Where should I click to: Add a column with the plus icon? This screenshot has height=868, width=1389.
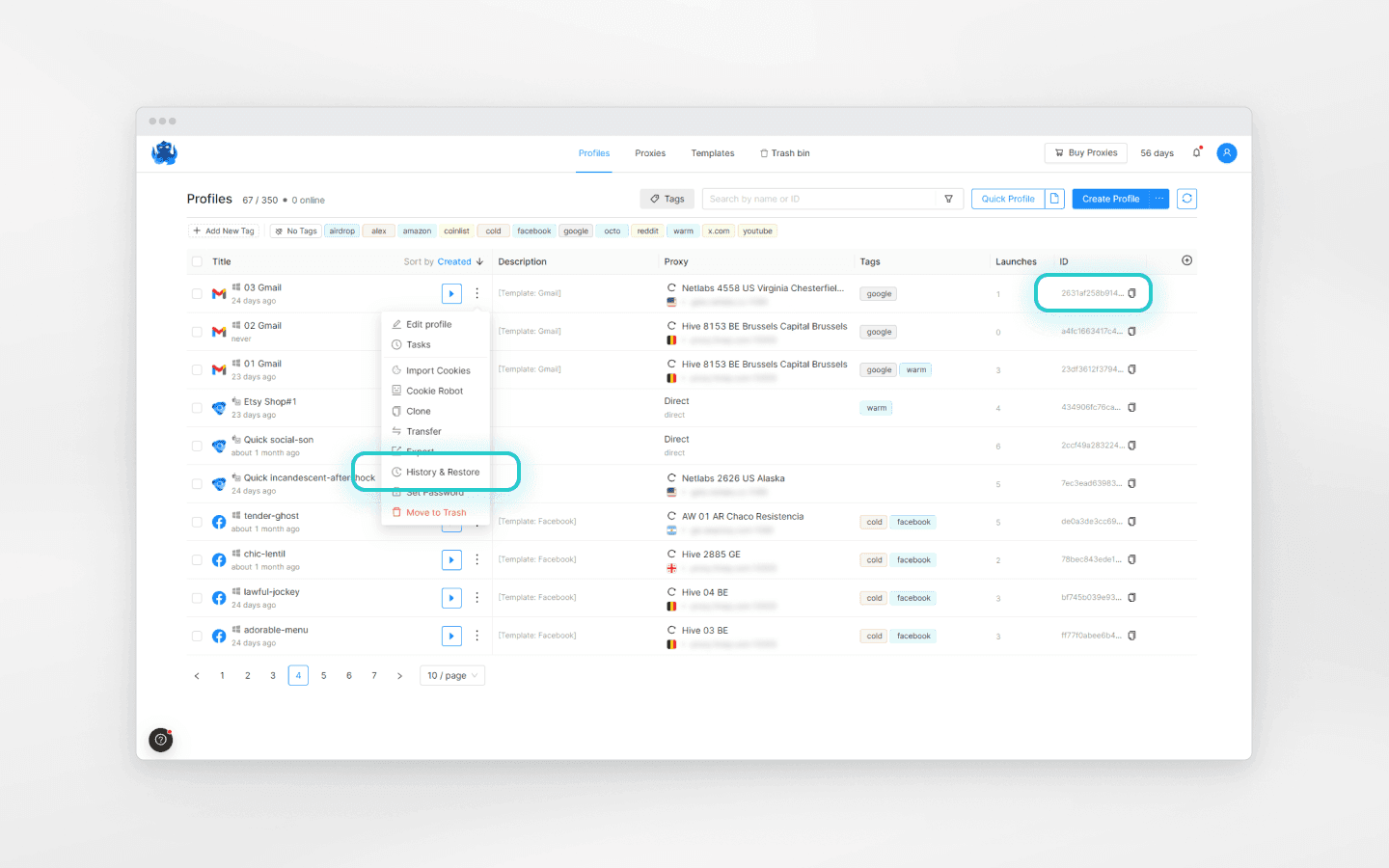(1187, 260)
